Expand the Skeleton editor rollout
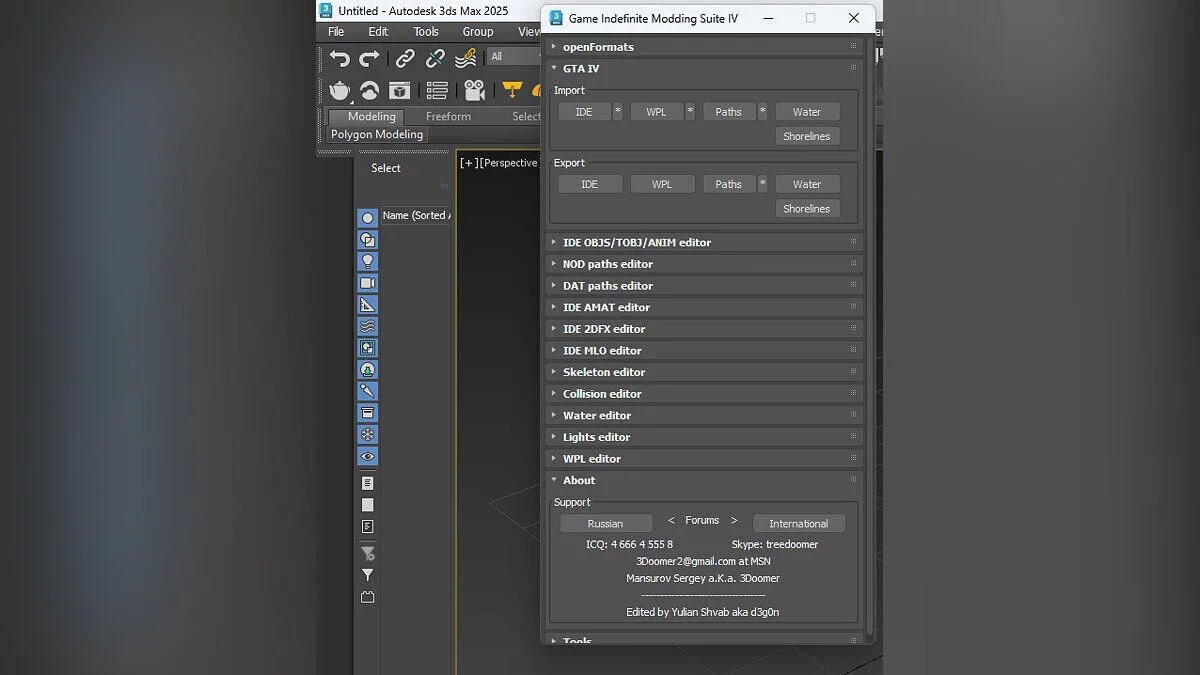 click(704, 372)
